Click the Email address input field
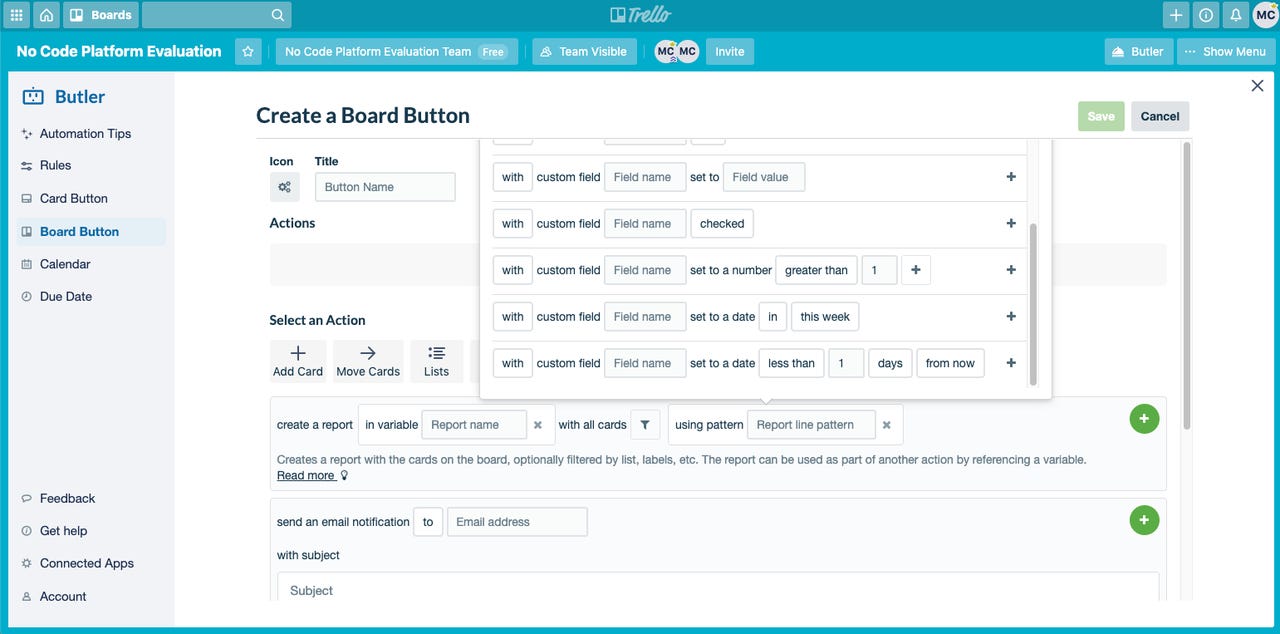The height and width of the screenshot is (634, 1280). click(517, 521)
